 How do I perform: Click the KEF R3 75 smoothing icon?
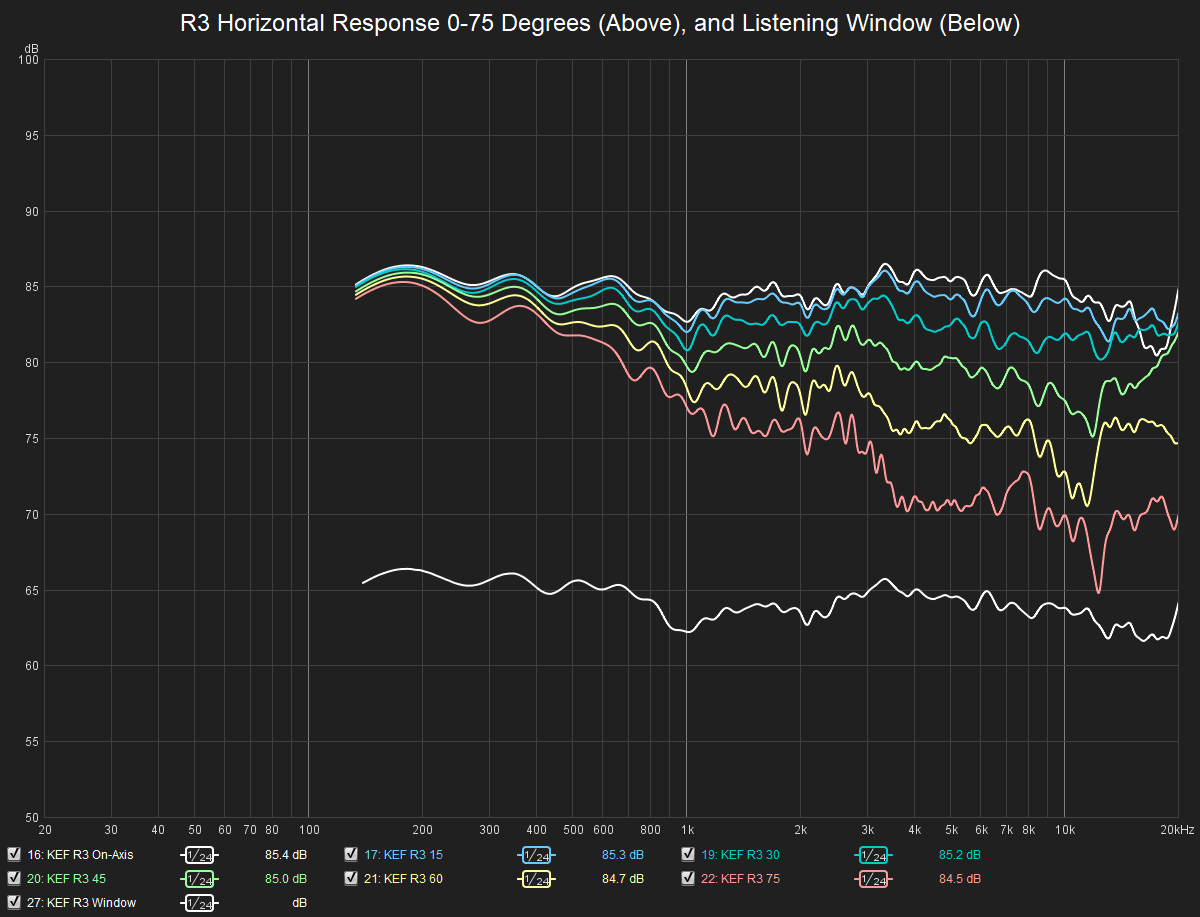click(873, 879)
